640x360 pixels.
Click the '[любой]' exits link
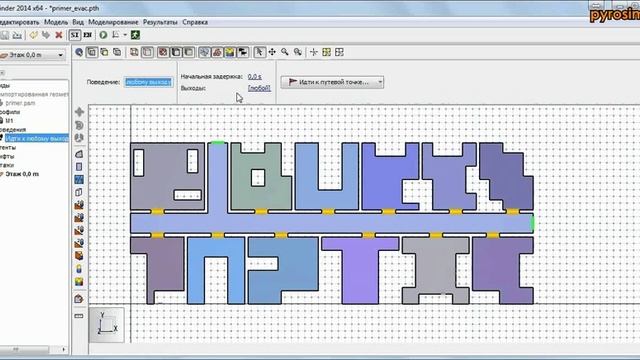point(259,88)
